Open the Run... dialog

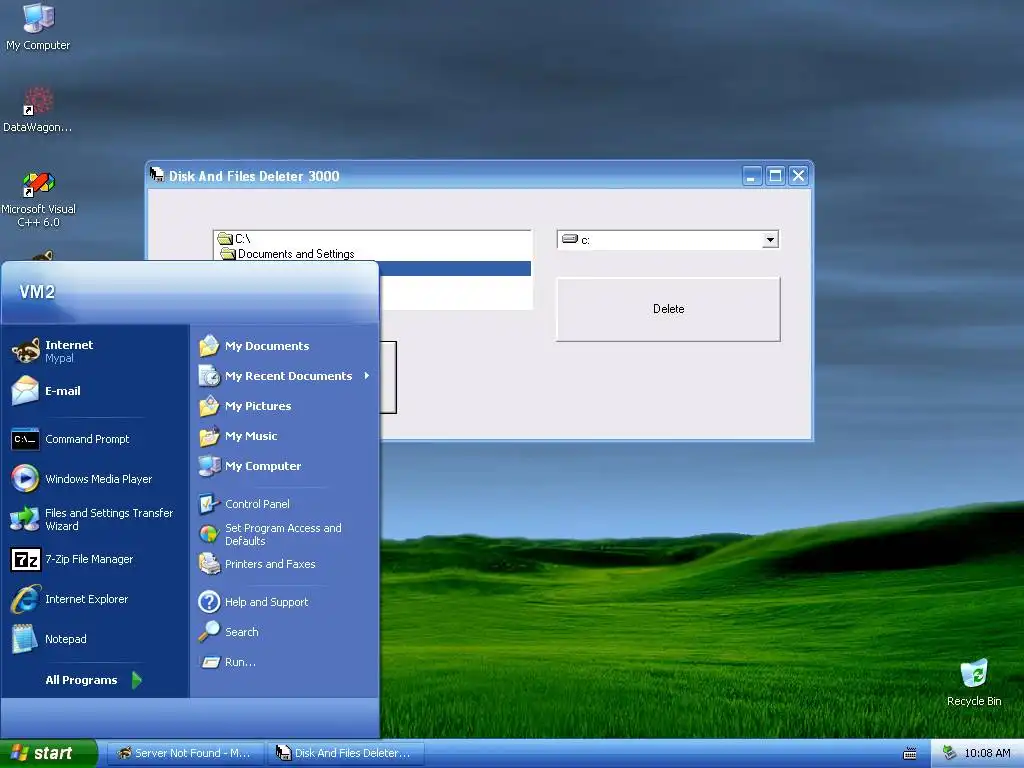[285, 662]
